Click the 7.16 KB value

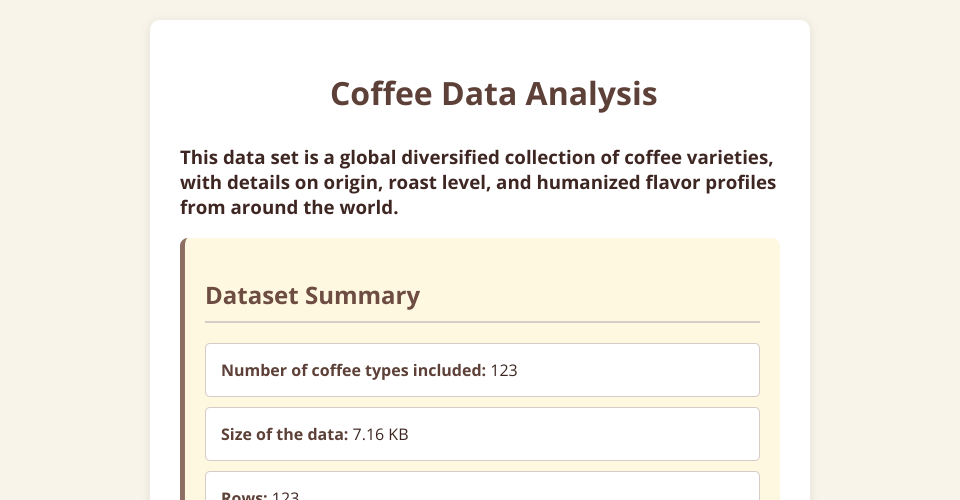coord(381,435)
